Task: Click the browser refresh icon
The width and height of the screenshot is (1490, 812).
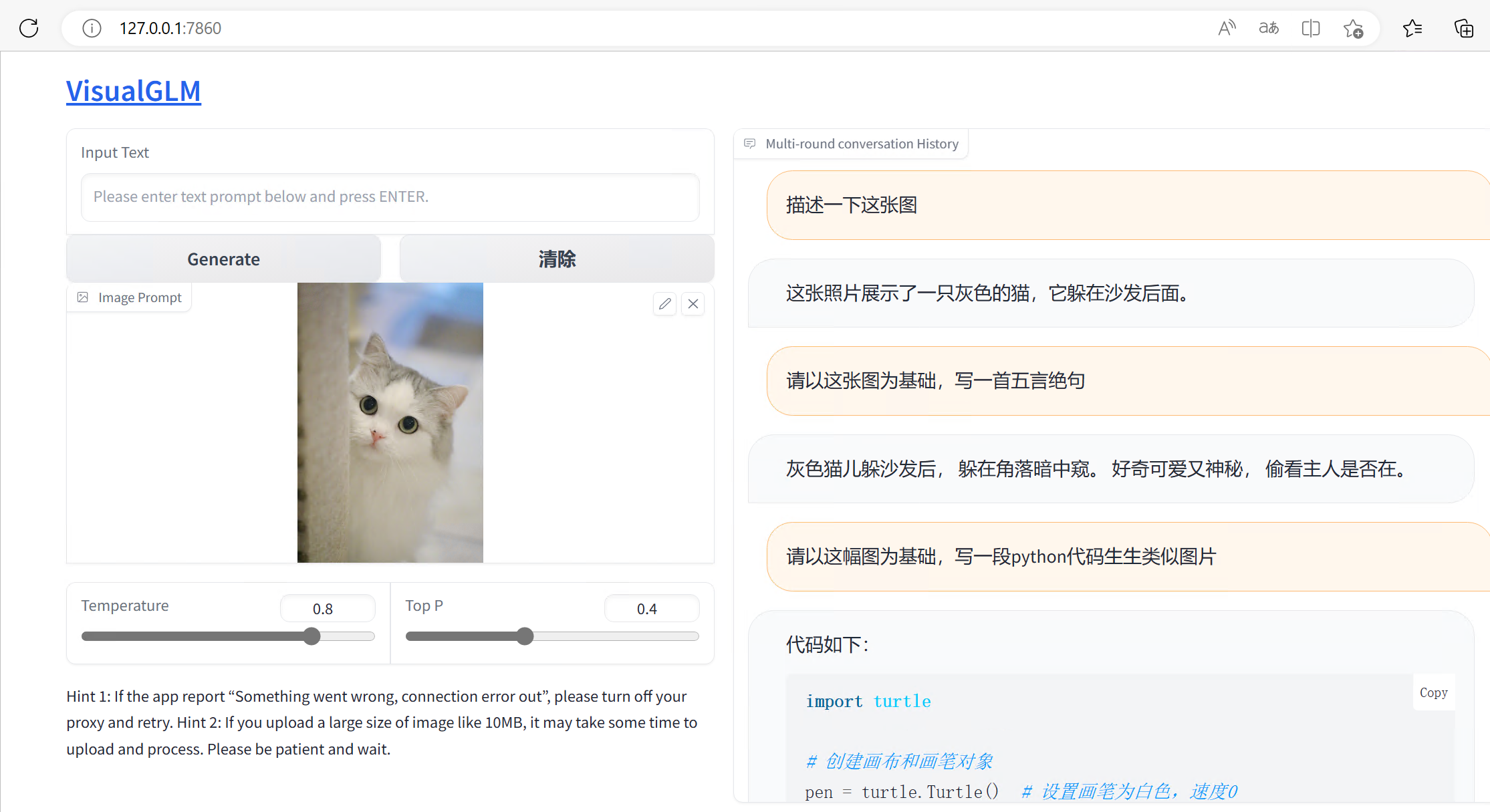Action: (x=29, y=28)
